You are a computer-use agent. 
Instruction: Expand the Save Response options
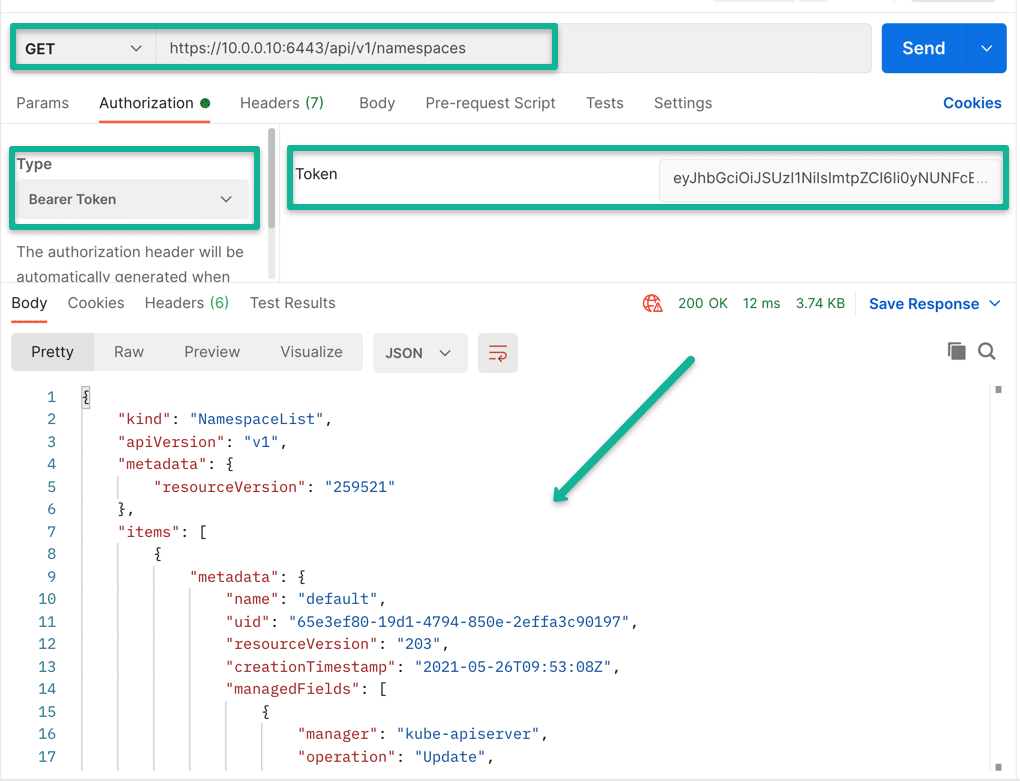[x=995, y=303]
